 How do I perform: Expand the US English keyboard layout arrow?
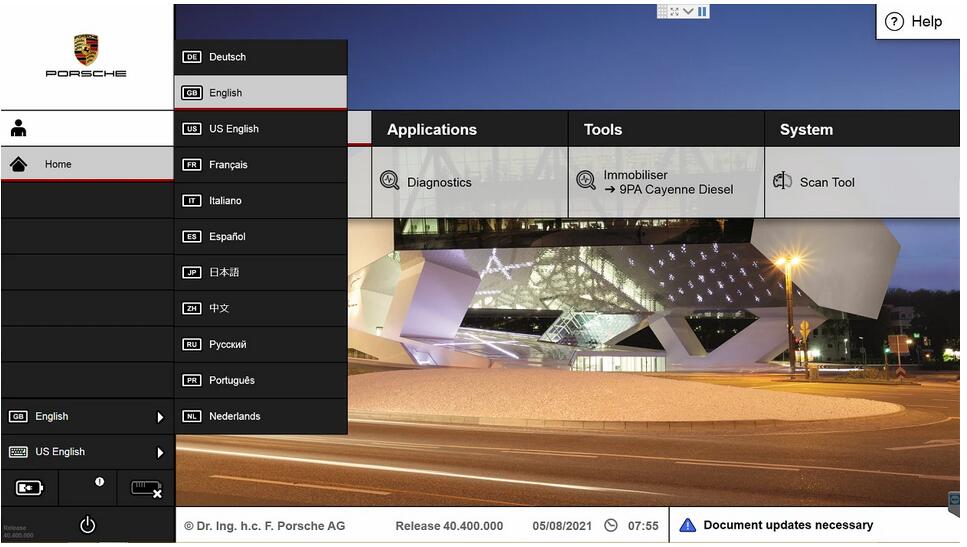pyautogui.click(x=160, y=453)
